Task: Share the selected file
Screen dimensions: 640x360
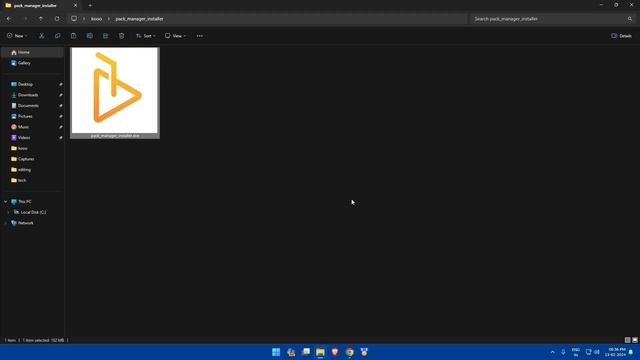Action: (x=105, y=36)
